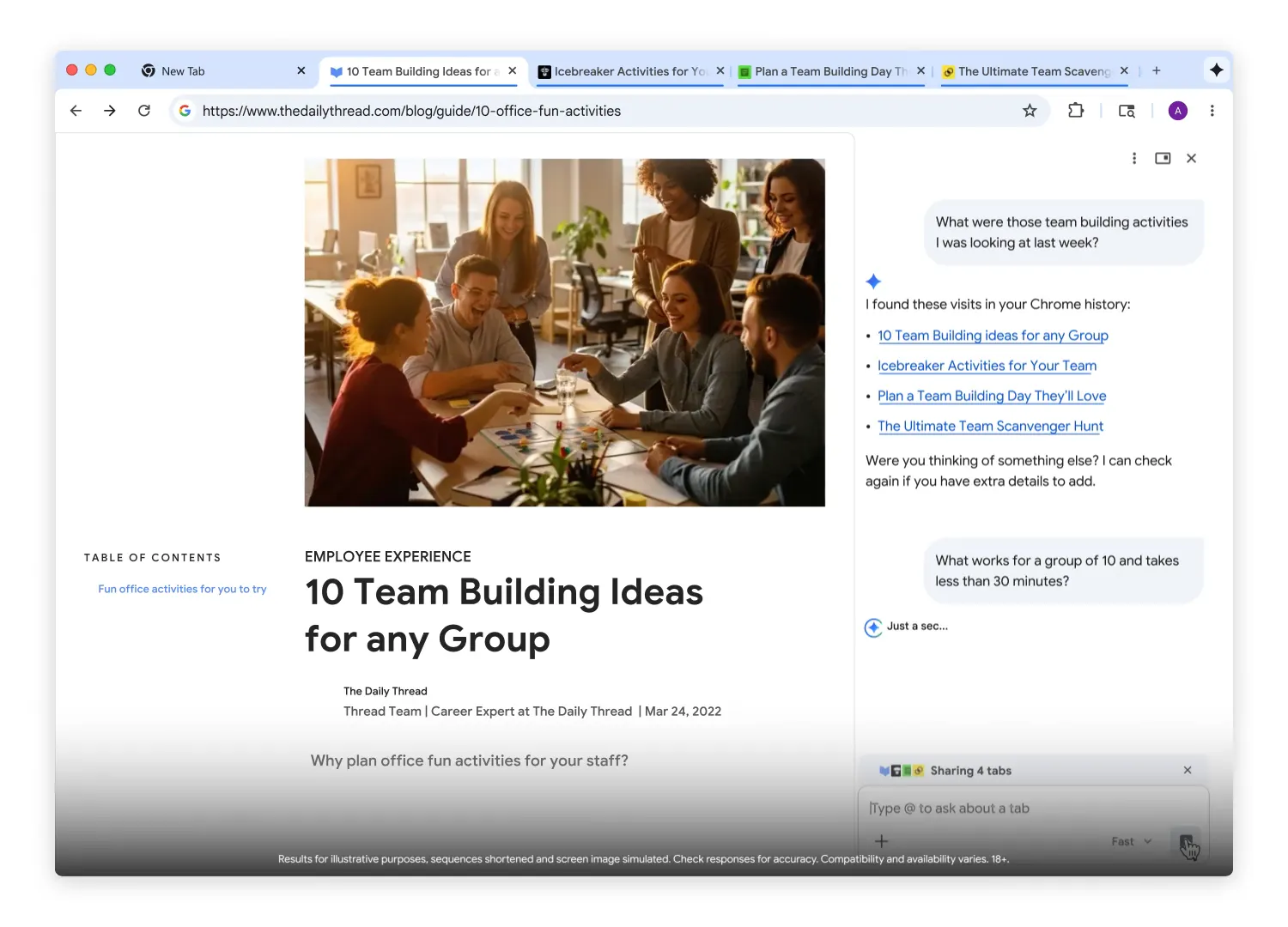Viewport: 1288px width, 927px height.
Task: Close the 10 Team Building Ideas tab
Action: pos(513,71)
